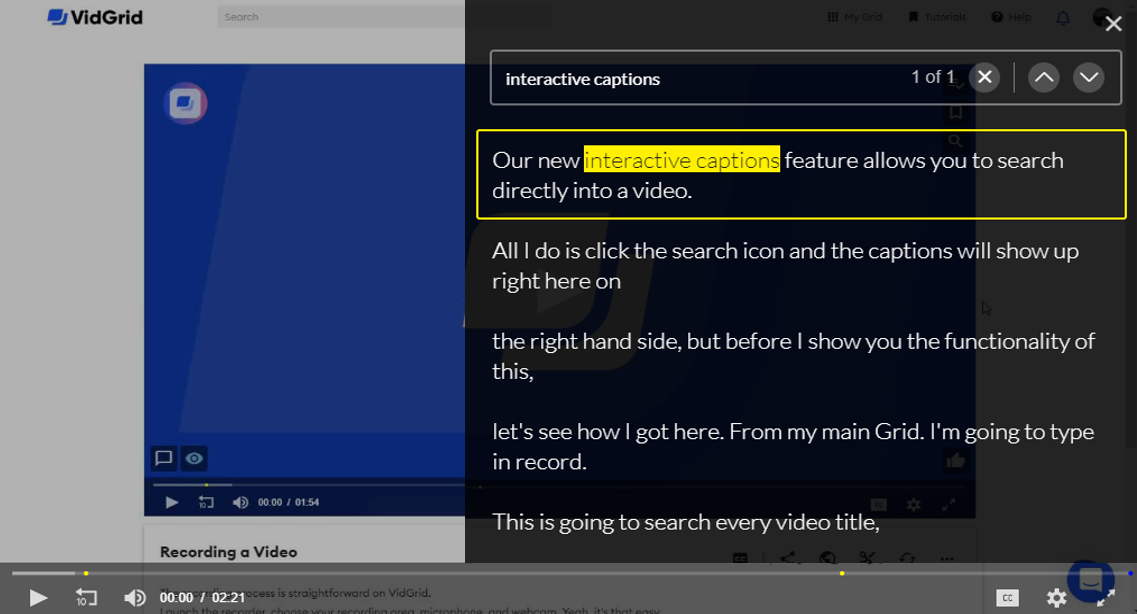Click the first yellow marker on the bottom timeline
This screenshot has width=1137, height=614.
coord(86,573)
